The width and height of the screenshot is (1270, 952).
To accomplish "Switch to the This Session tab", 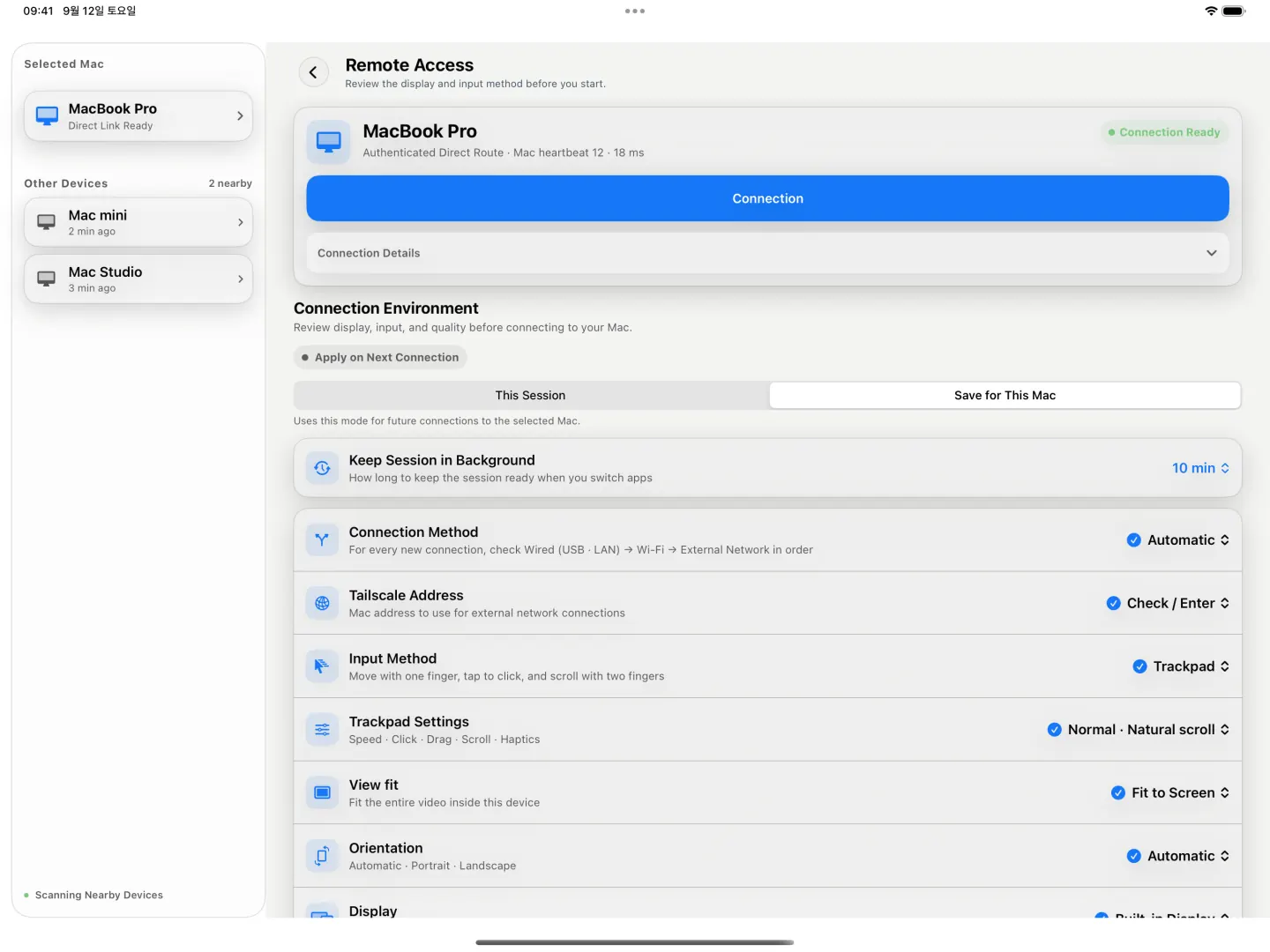I will pyautogui.click(x=530, y=396).
